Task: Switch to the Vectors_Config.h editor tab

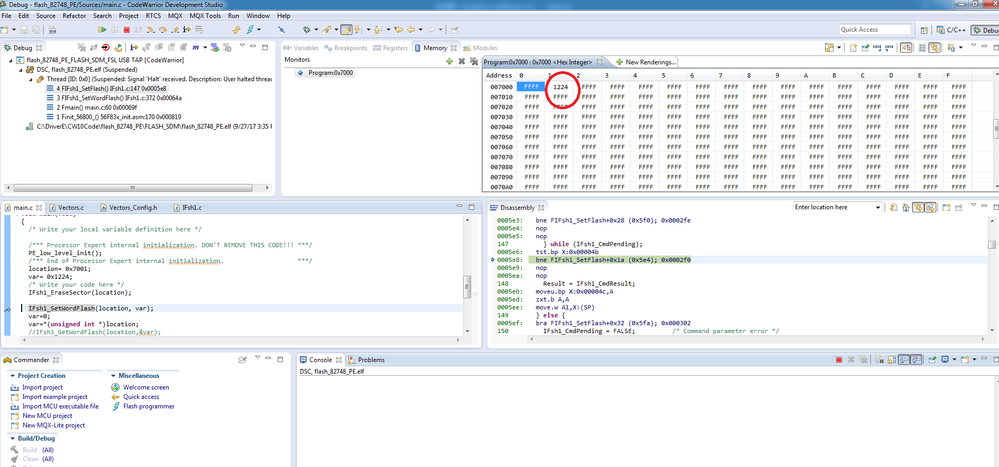Action: pos(132,207)
